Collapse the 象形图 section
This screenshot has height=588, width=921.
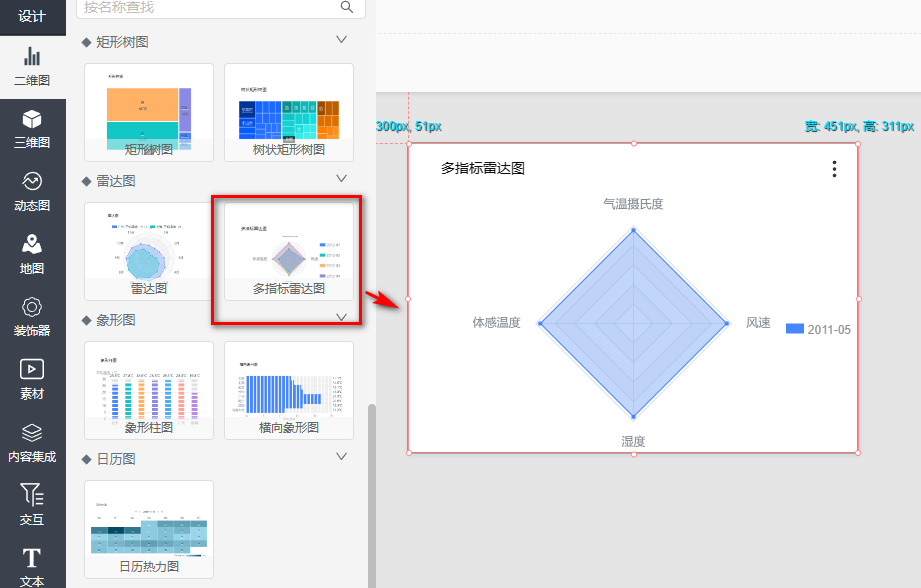click(341, 318)
